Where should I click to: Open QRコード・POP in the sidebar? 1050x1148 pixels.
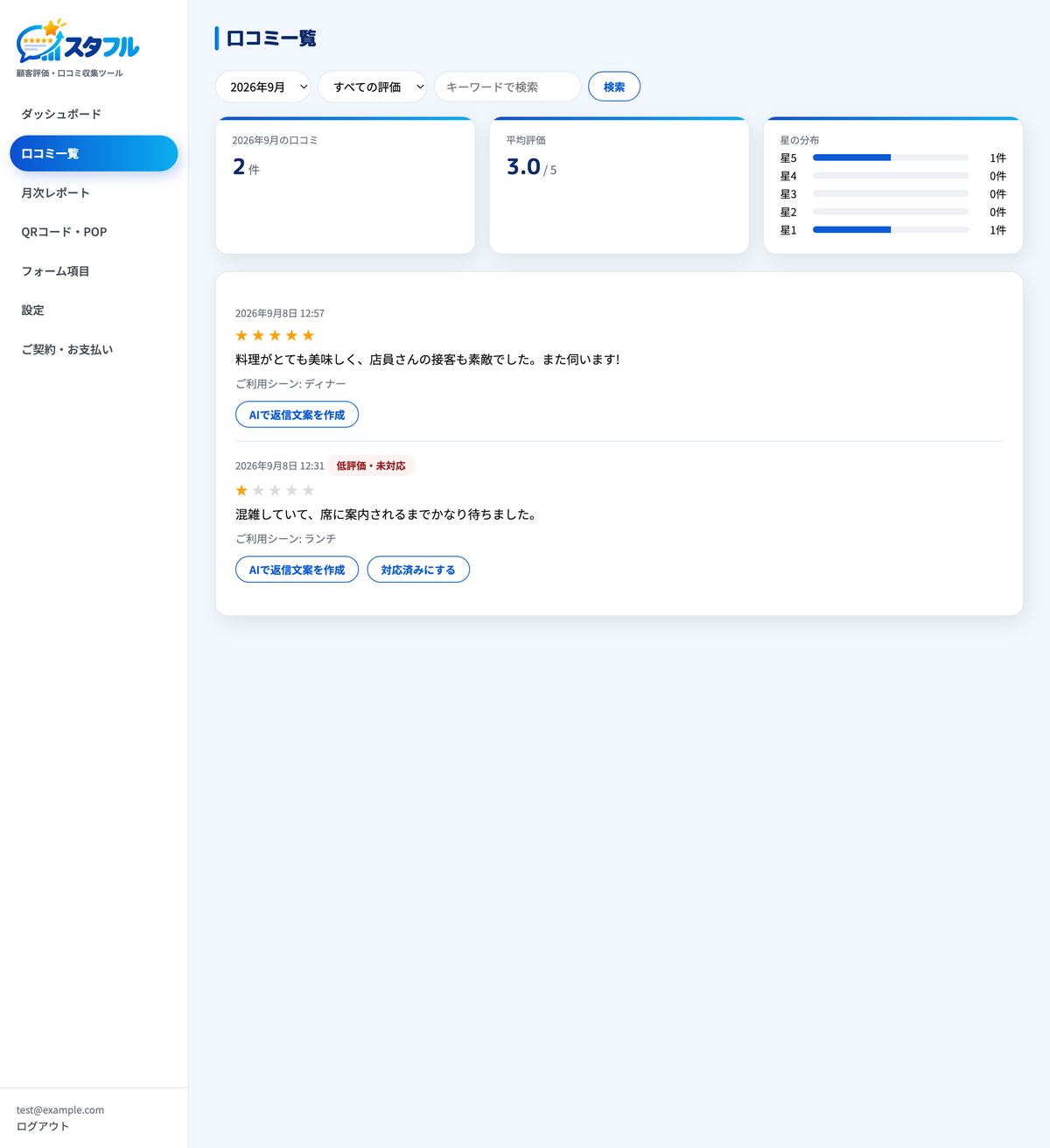tap(94, 232)
